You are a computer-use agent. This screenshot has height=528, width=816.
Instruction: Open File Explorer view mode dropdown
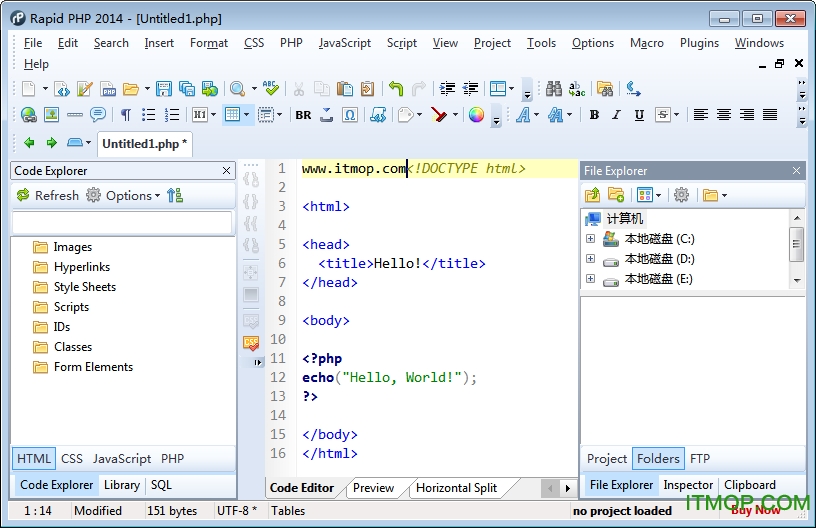[x=658, y=196]
